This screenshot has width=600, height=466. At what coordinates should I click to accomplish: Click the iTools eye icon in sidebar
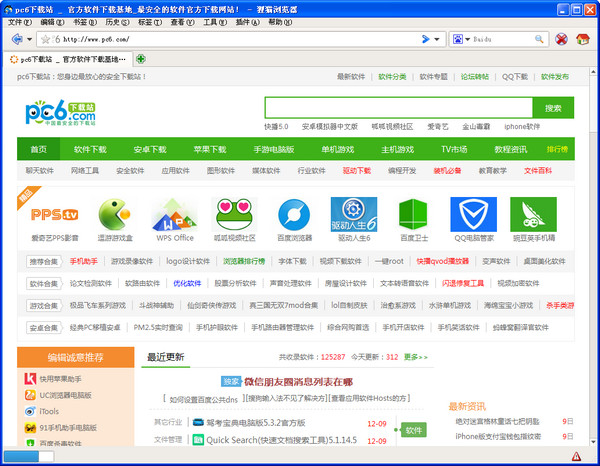[30, 411]
